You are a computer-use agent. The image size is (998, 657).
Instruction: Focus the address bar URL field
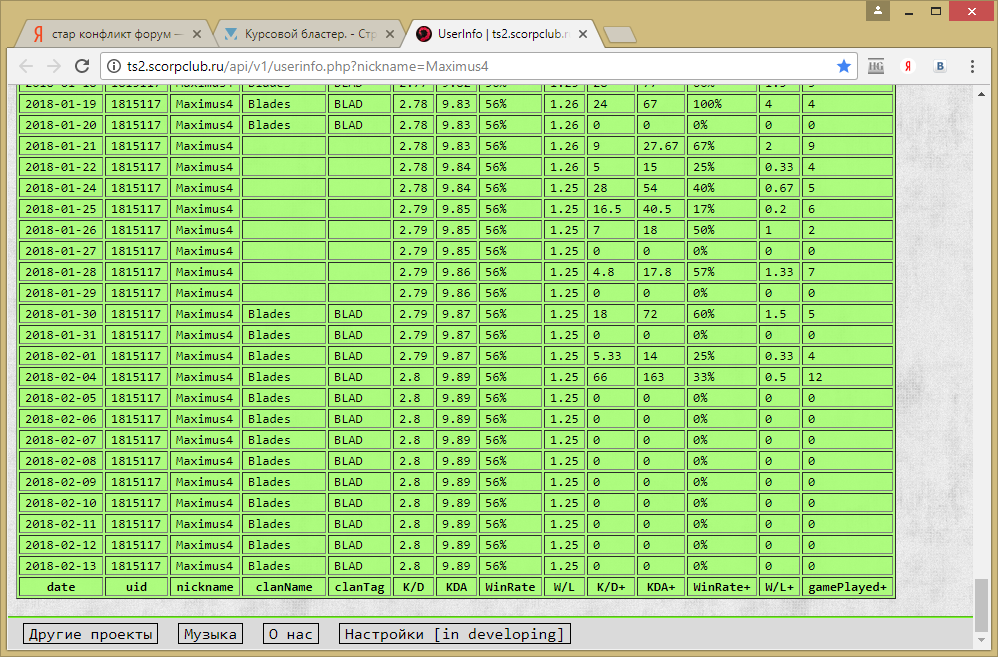pyautogui.click(x=477, y=66)
